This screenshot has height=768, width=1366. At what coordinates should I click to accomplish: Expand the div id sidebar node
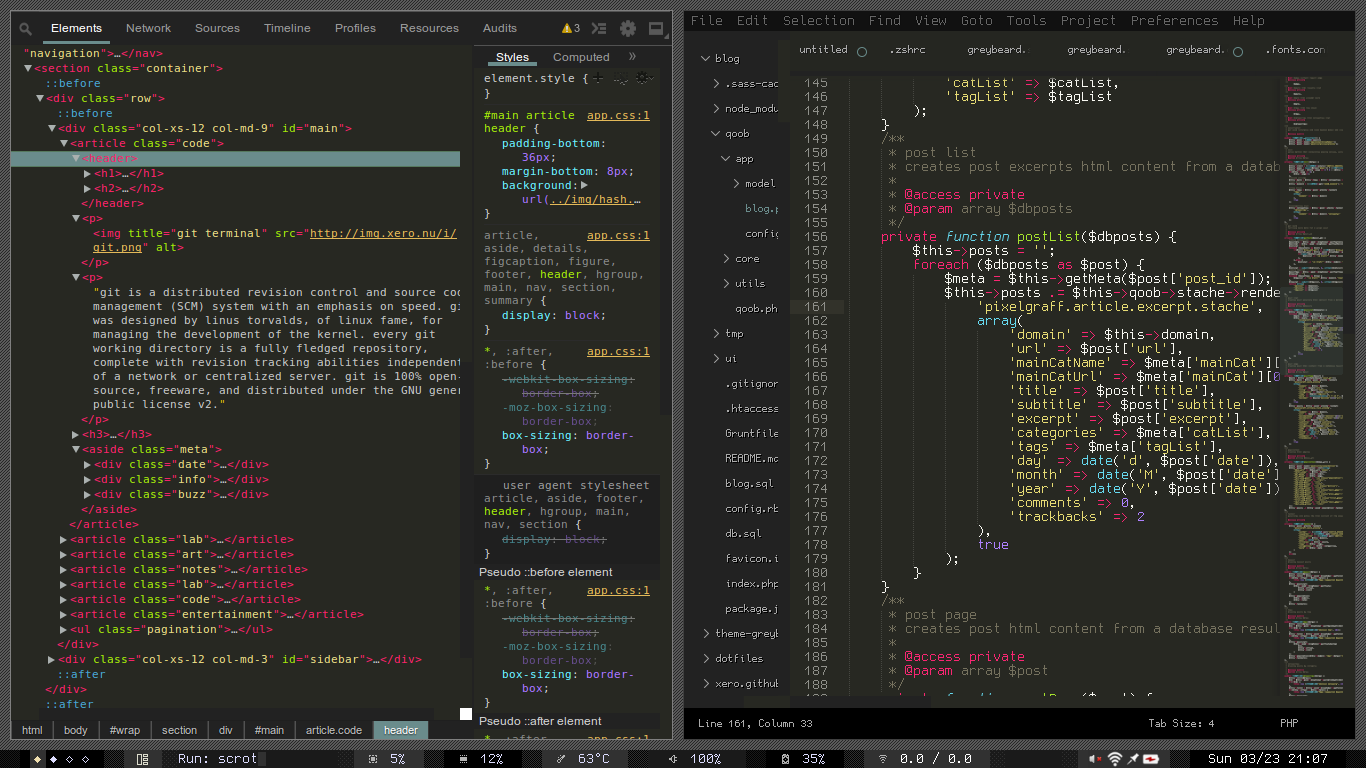tap(52, 660)
